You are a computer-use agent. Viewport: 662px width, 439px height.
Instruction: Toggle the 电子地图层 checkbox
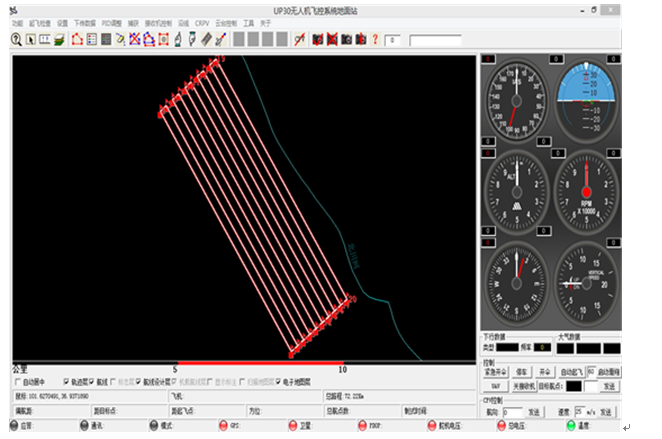tap(278, 382)
